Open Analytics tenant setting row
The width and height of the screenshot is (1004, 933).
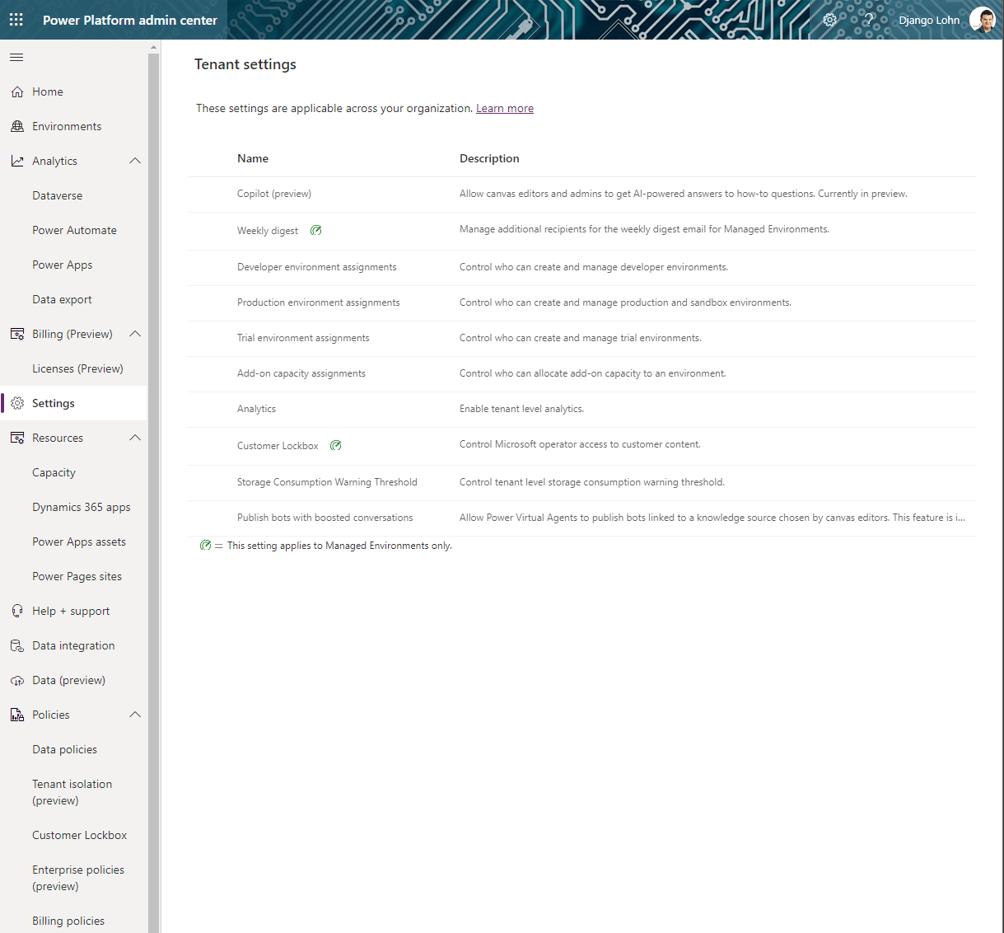pyautogui.click(x=581, y=409)
